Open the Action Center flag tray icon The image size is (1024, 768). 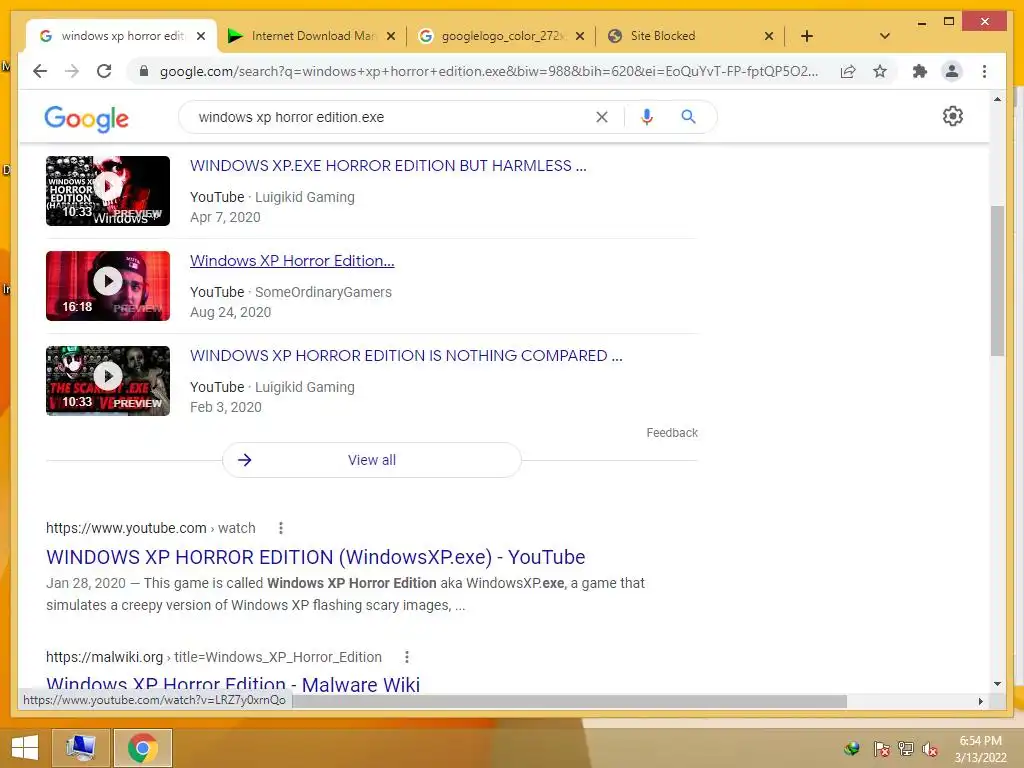pos(881,749)
